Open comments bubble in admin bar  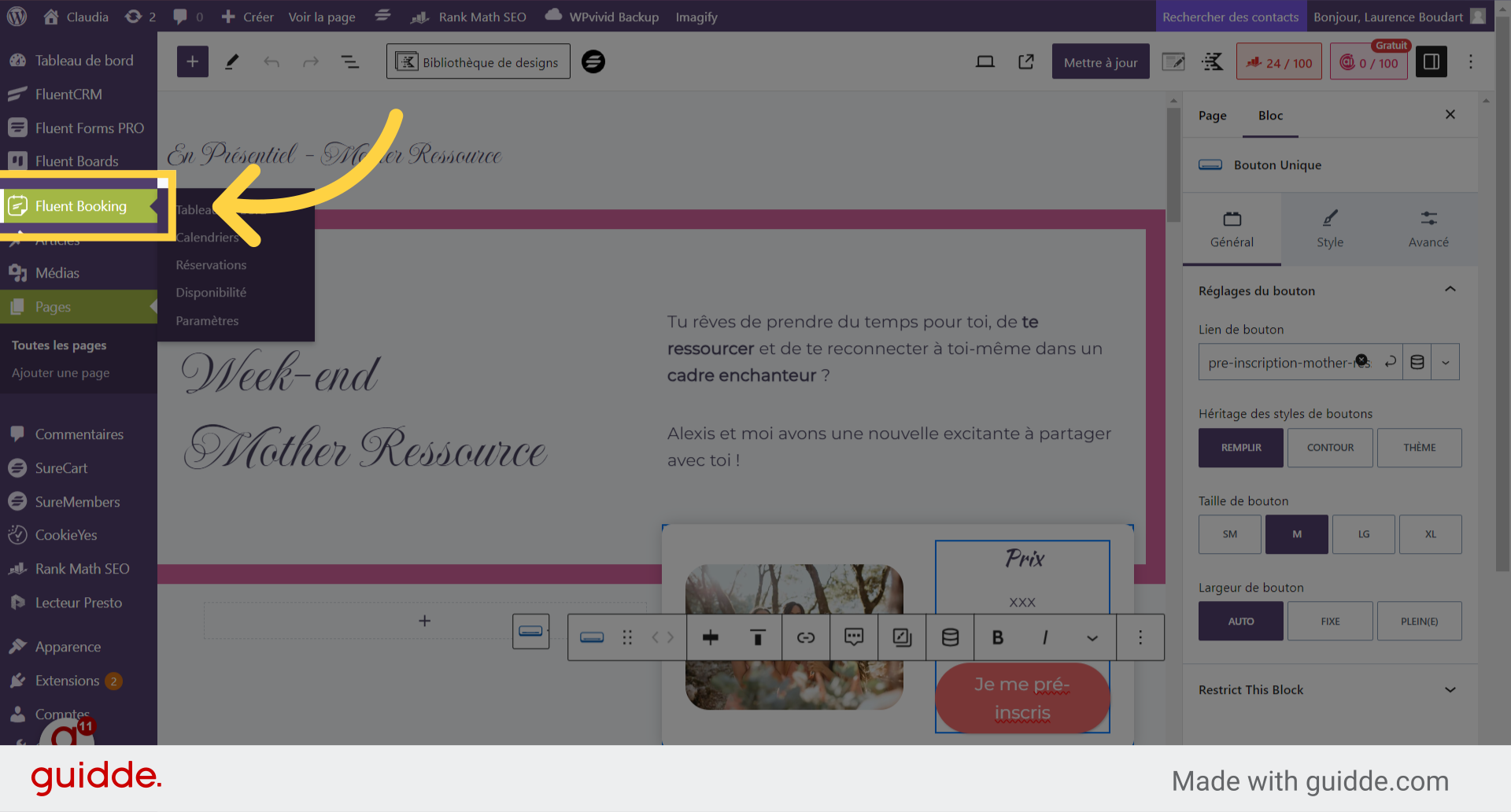[x=188, y=17]
